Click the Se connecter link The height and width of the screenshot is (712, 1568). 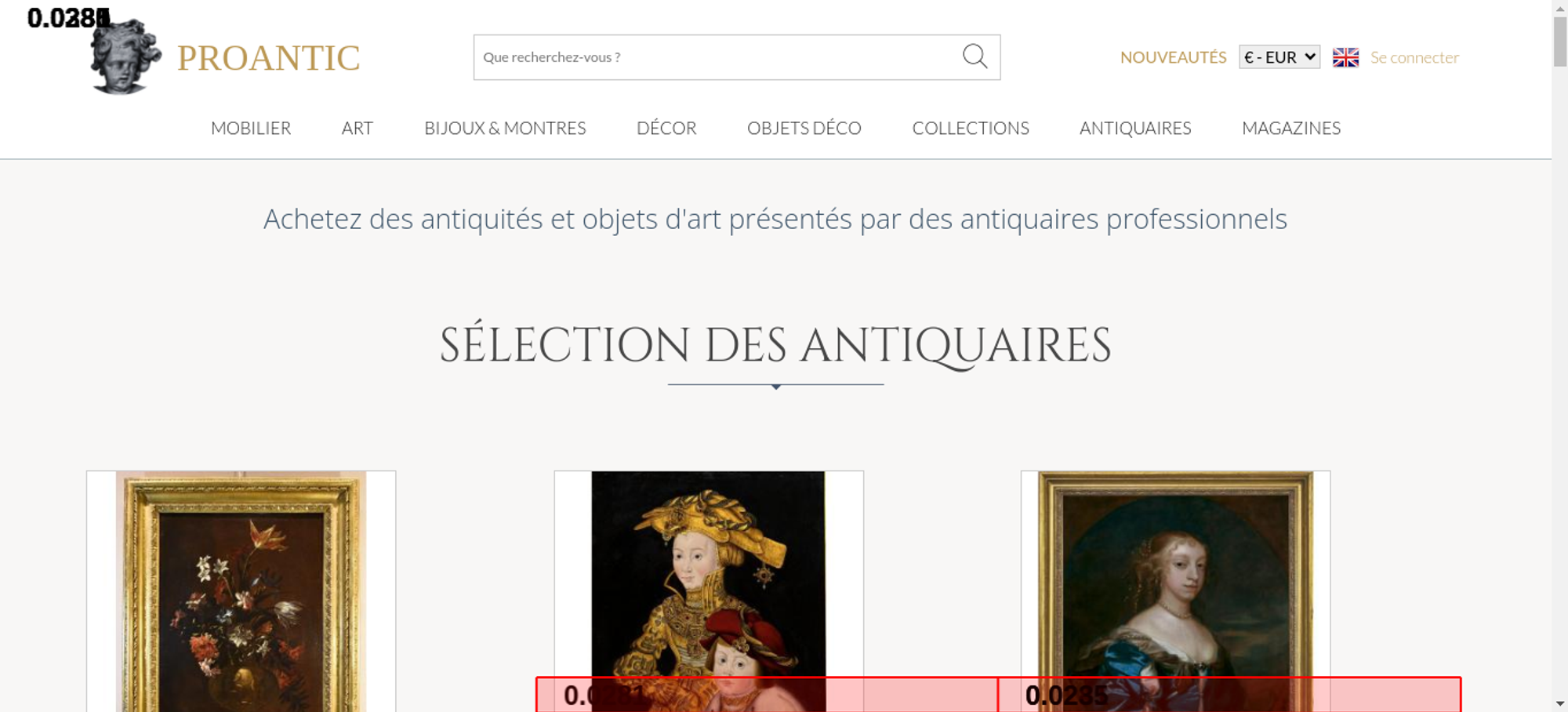point(1414,57)
